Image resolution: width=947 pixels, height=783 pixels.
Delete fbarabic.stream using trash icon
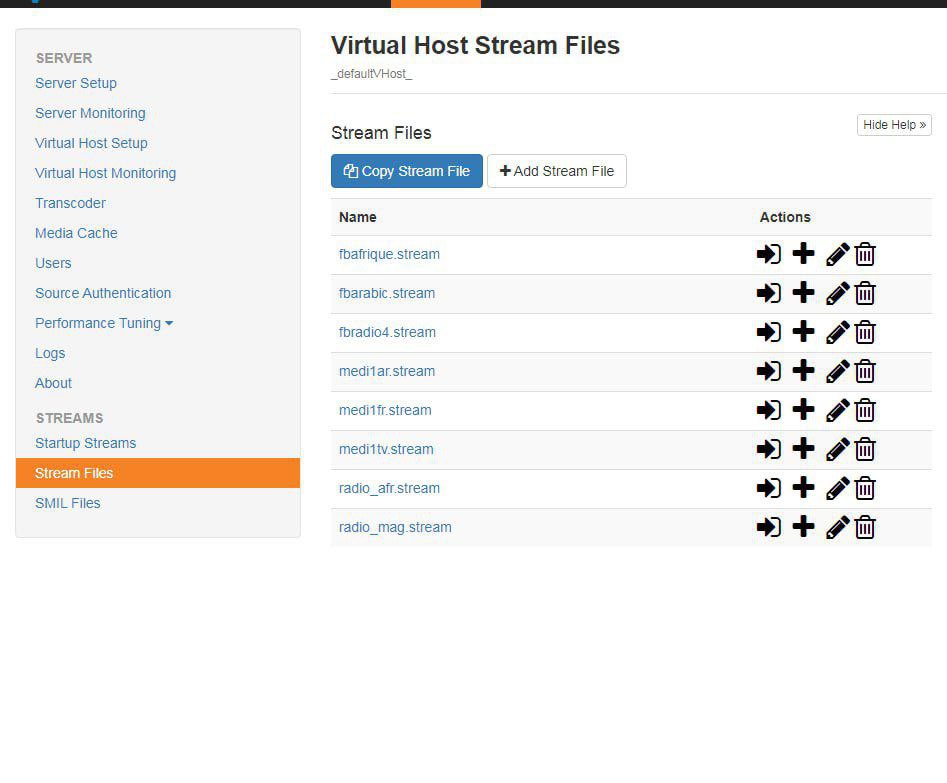(865, 294)
